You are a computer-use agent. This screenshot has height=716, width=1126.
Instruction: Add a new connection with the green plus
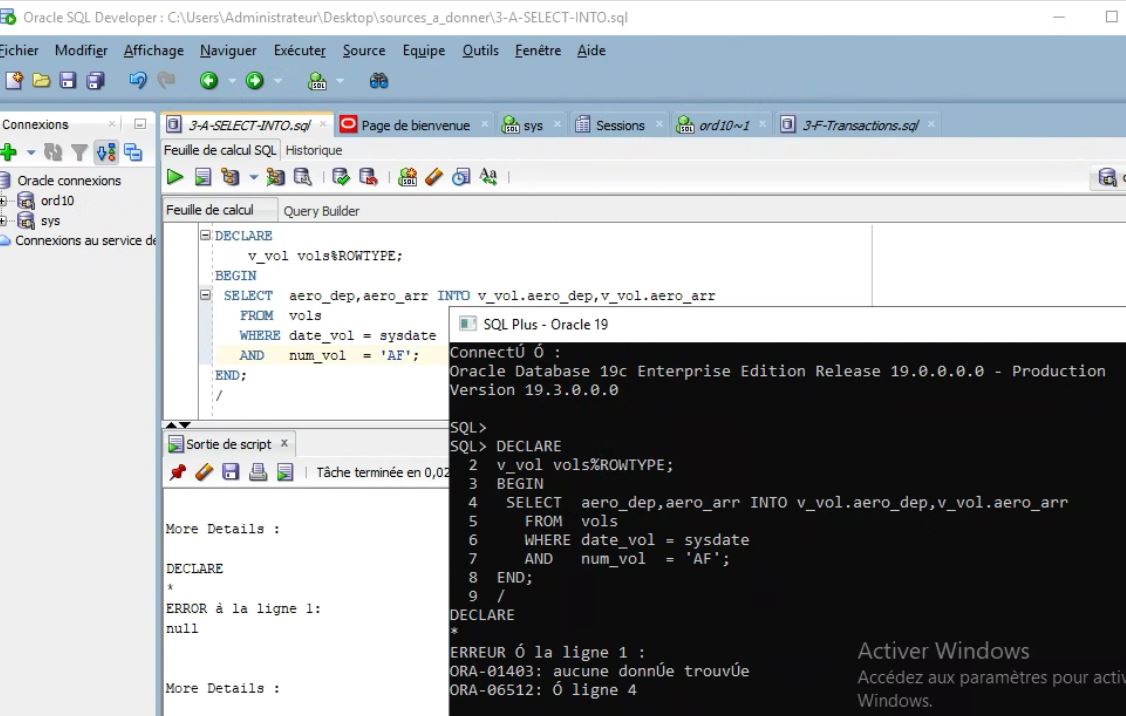(x=8, y=153)
